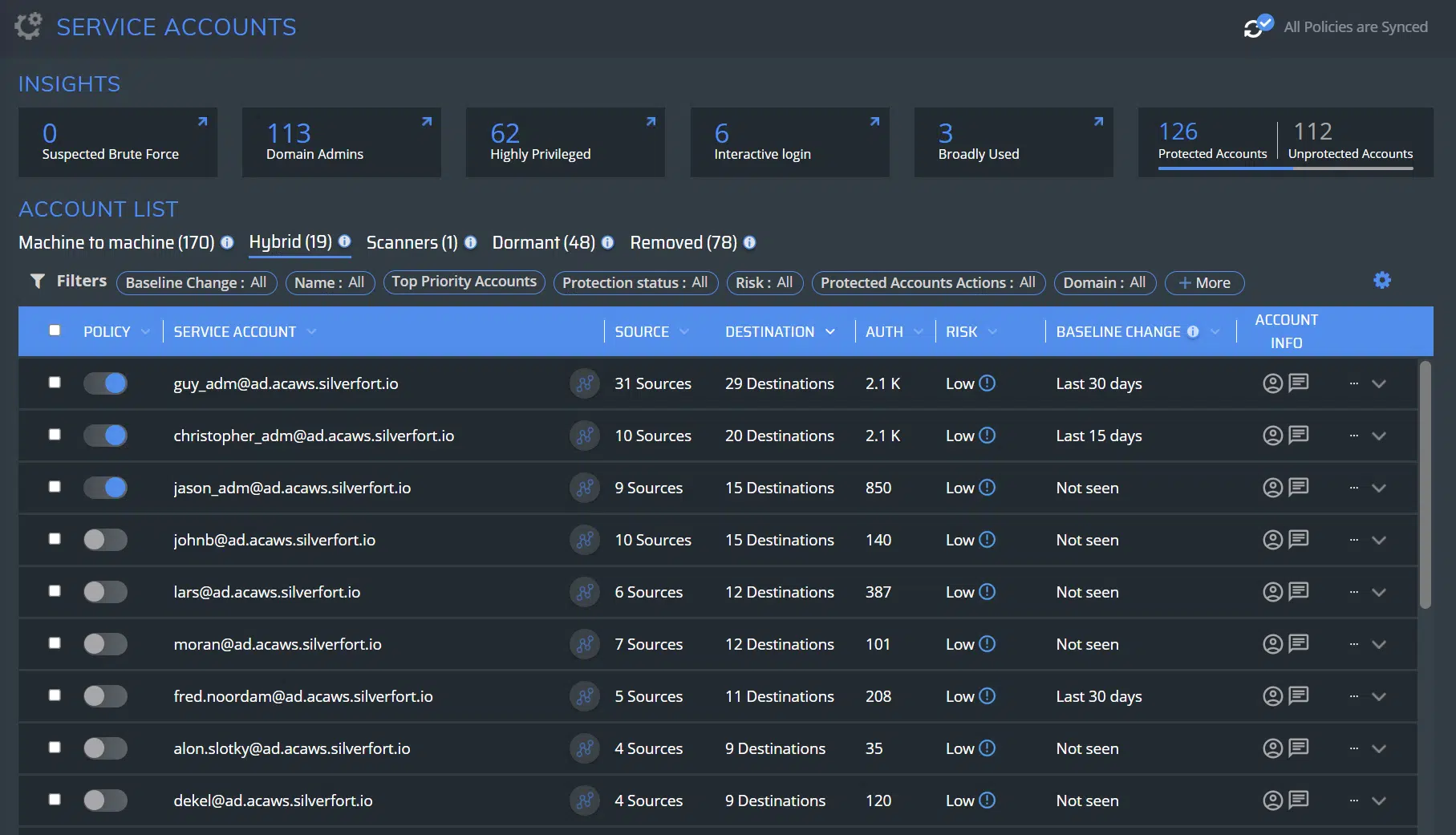The height and width of the screenshot is (835, 1456).
Task: Click the table settings gear icon
Action: click(1381, 281)
